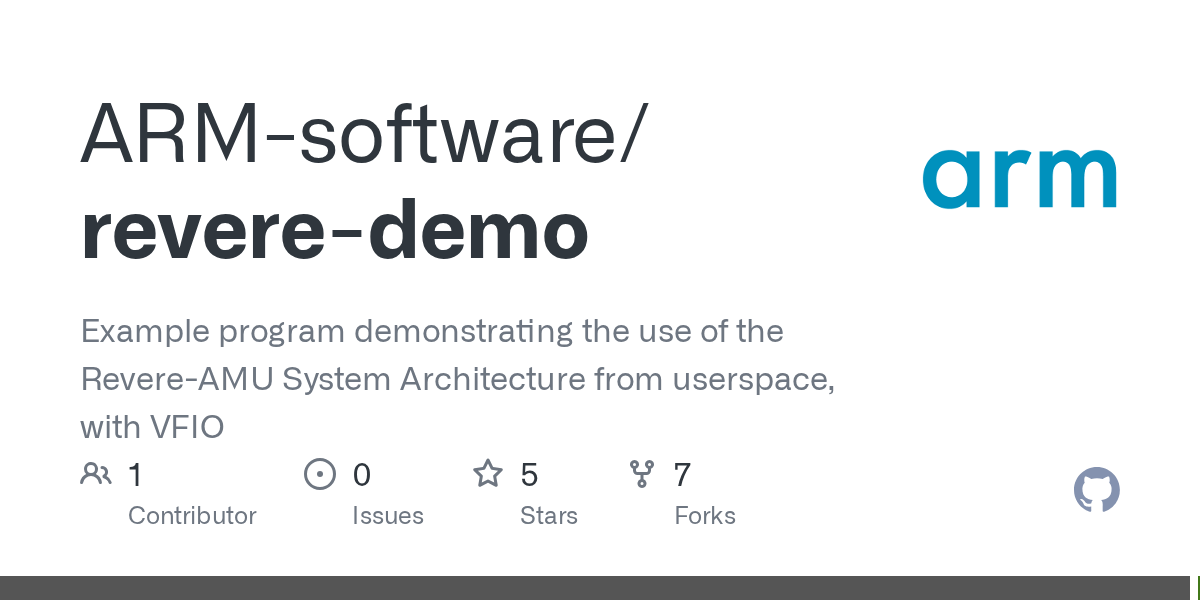Click the forks branch icon

[641, 473]
